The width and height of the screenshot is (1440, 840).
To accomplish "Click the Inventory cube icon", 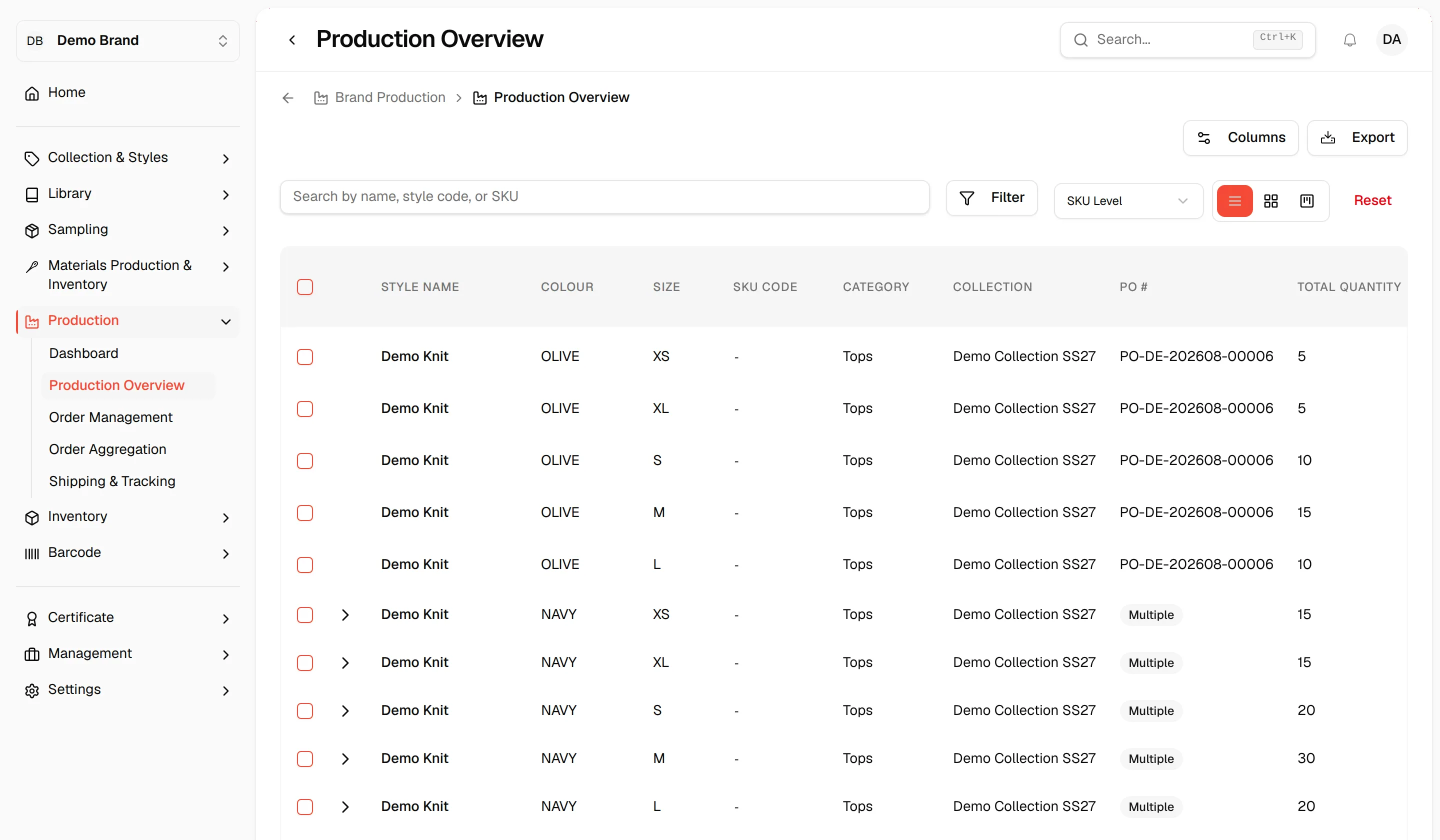I will point(32,517).
